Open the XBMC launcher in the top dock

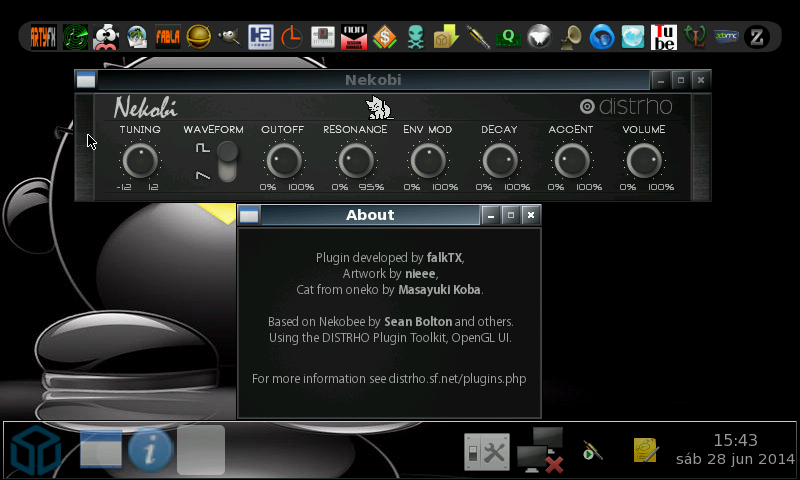click(727, 37)
